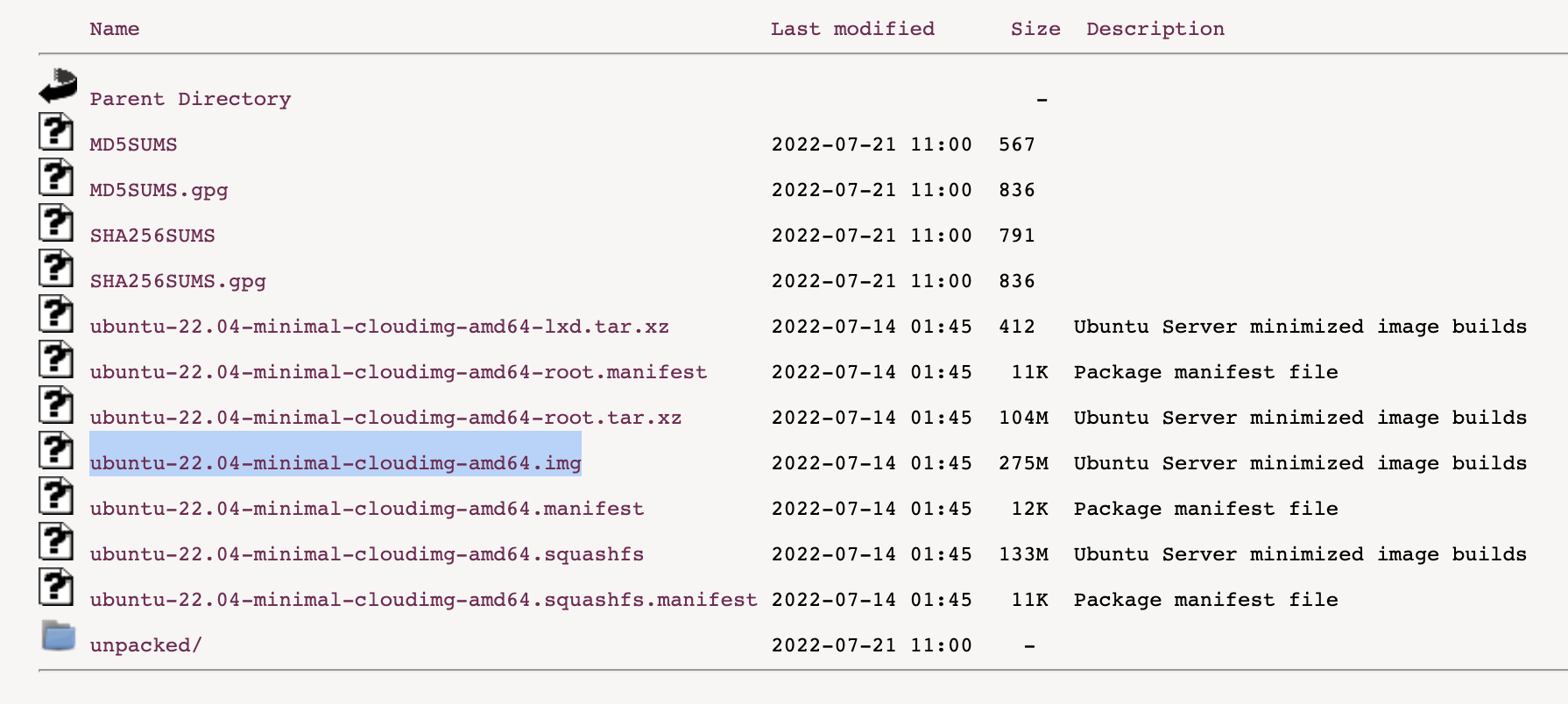This screenshot has height=704, width=1568.
Task: Download the amd64-root.tar.xz archive
Action: (385, 418)
